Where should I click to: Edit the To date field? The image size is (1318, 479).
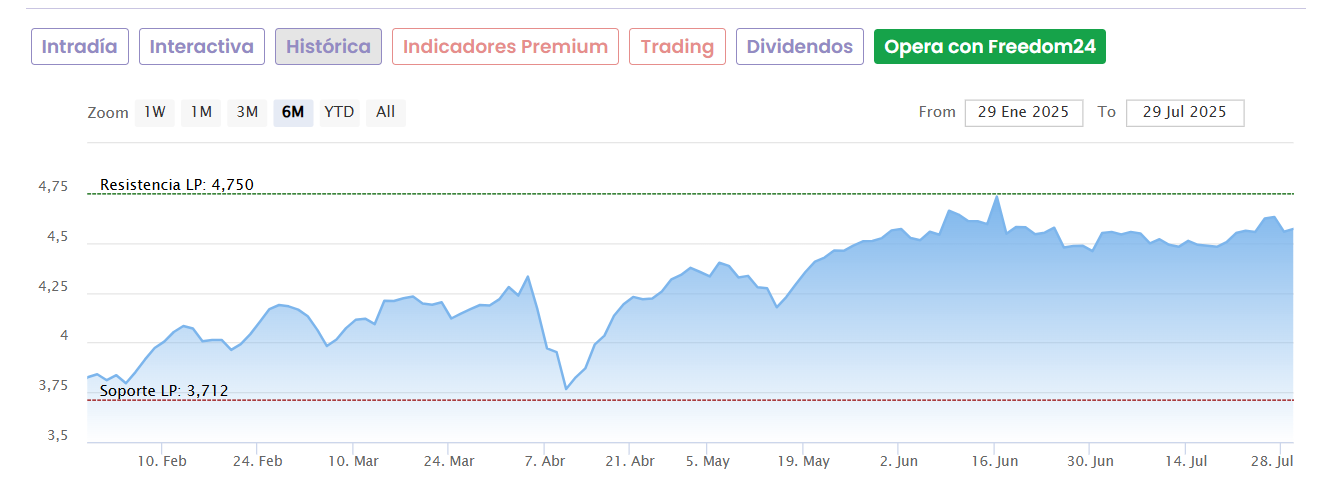1184,112
